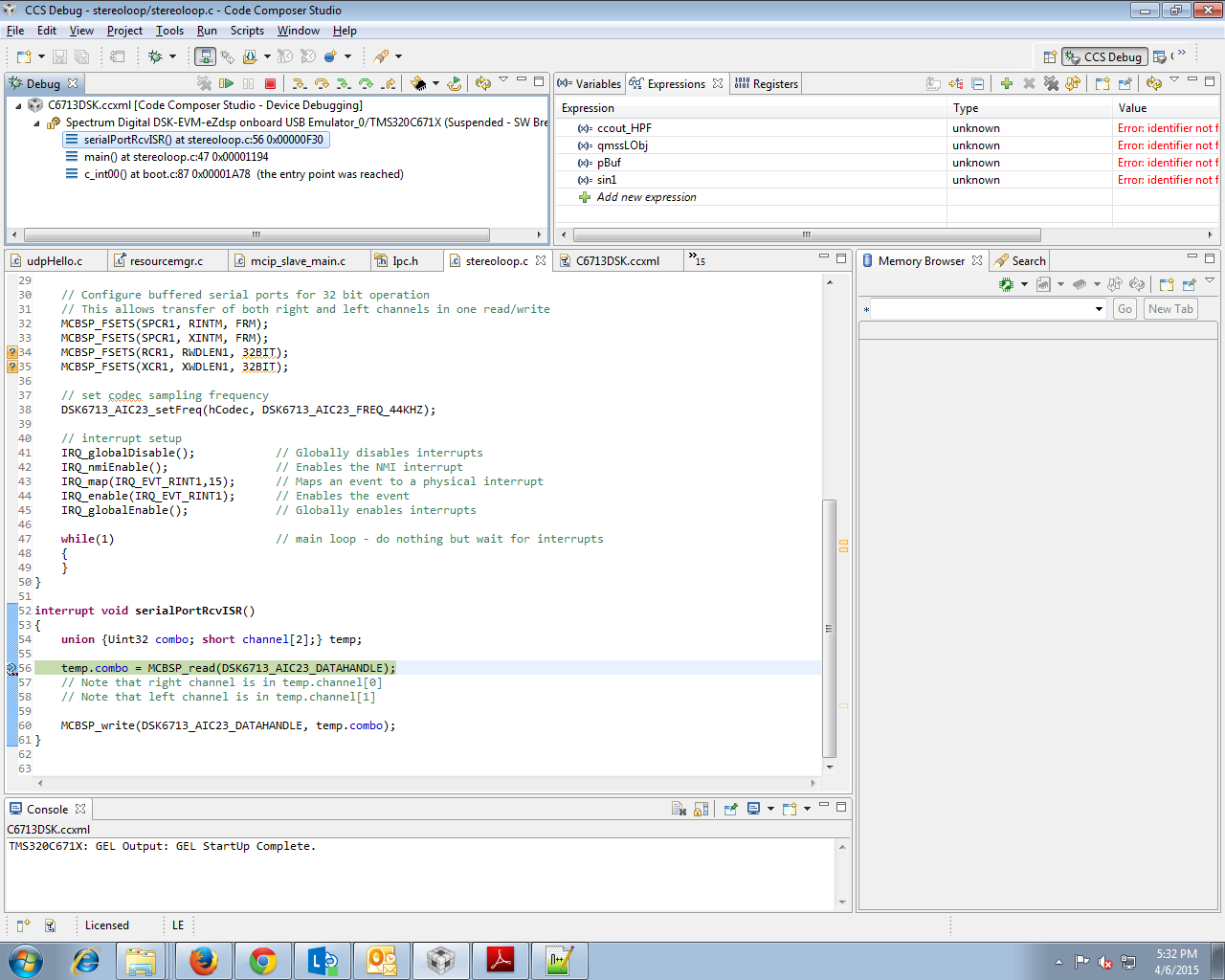The height and width of the screenshot is (980, 1225).
Task: Click the Step Into icon in Debug toolbar
Action: pos(300,84)
